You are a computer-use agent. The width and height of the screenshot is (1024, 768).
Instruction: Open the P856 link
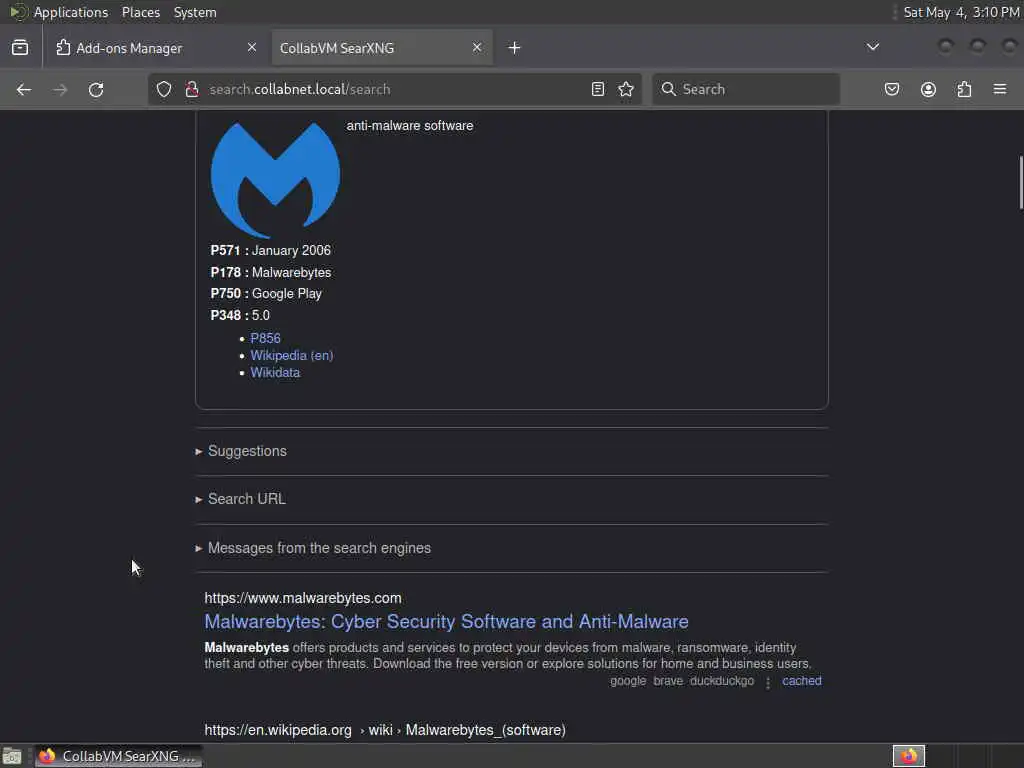pos(265,338)
